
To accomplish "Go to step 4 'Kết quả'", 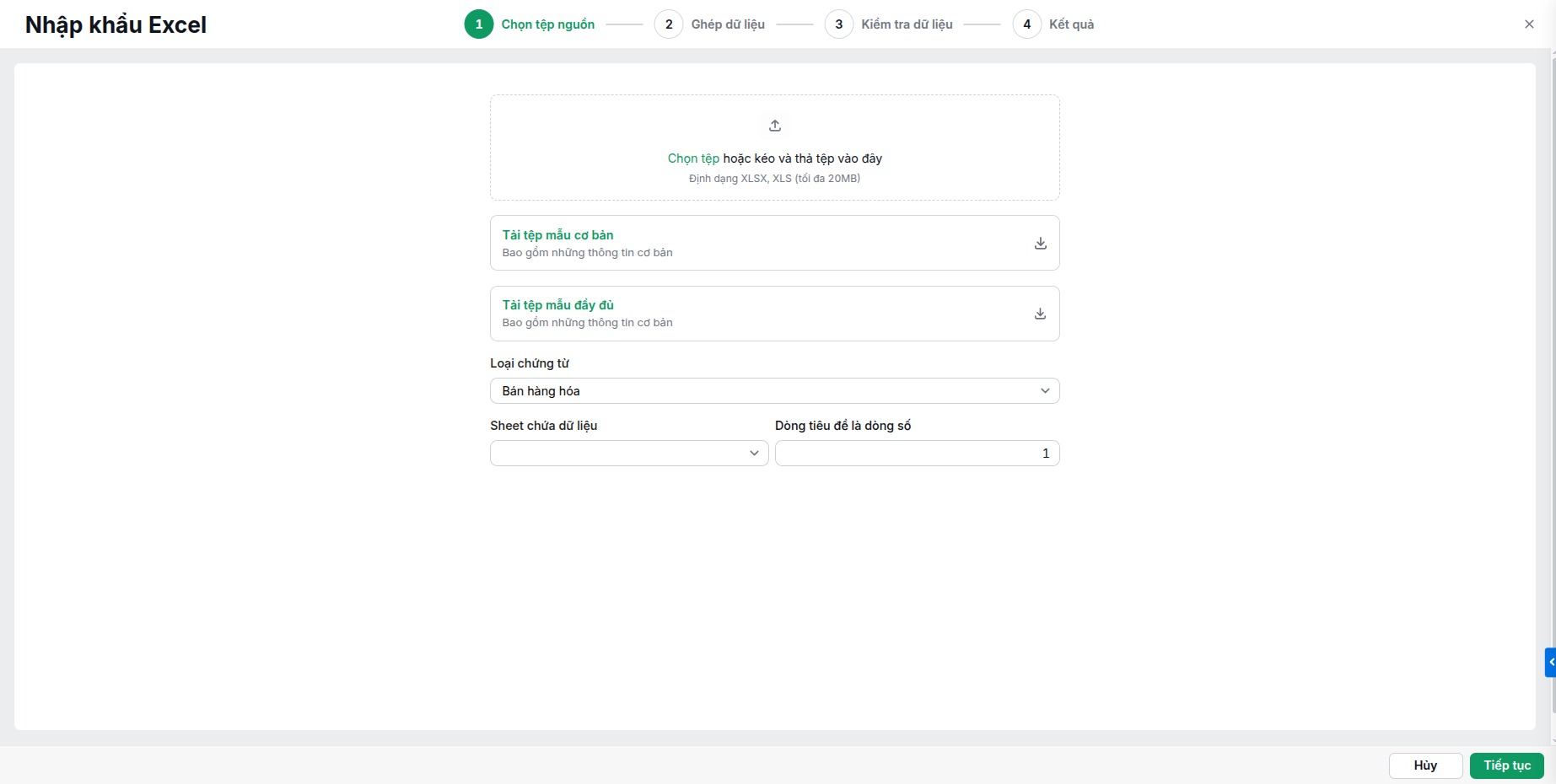I will [1053, 24].
